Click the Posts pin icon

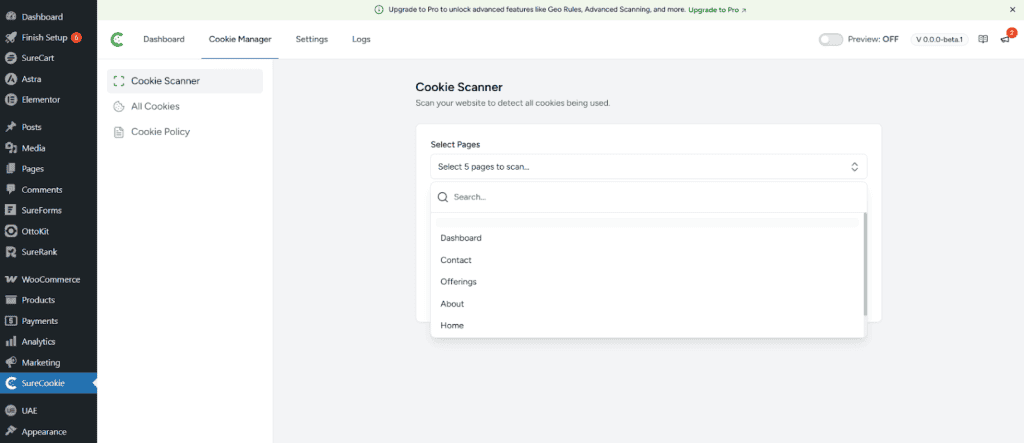(10, 127)
